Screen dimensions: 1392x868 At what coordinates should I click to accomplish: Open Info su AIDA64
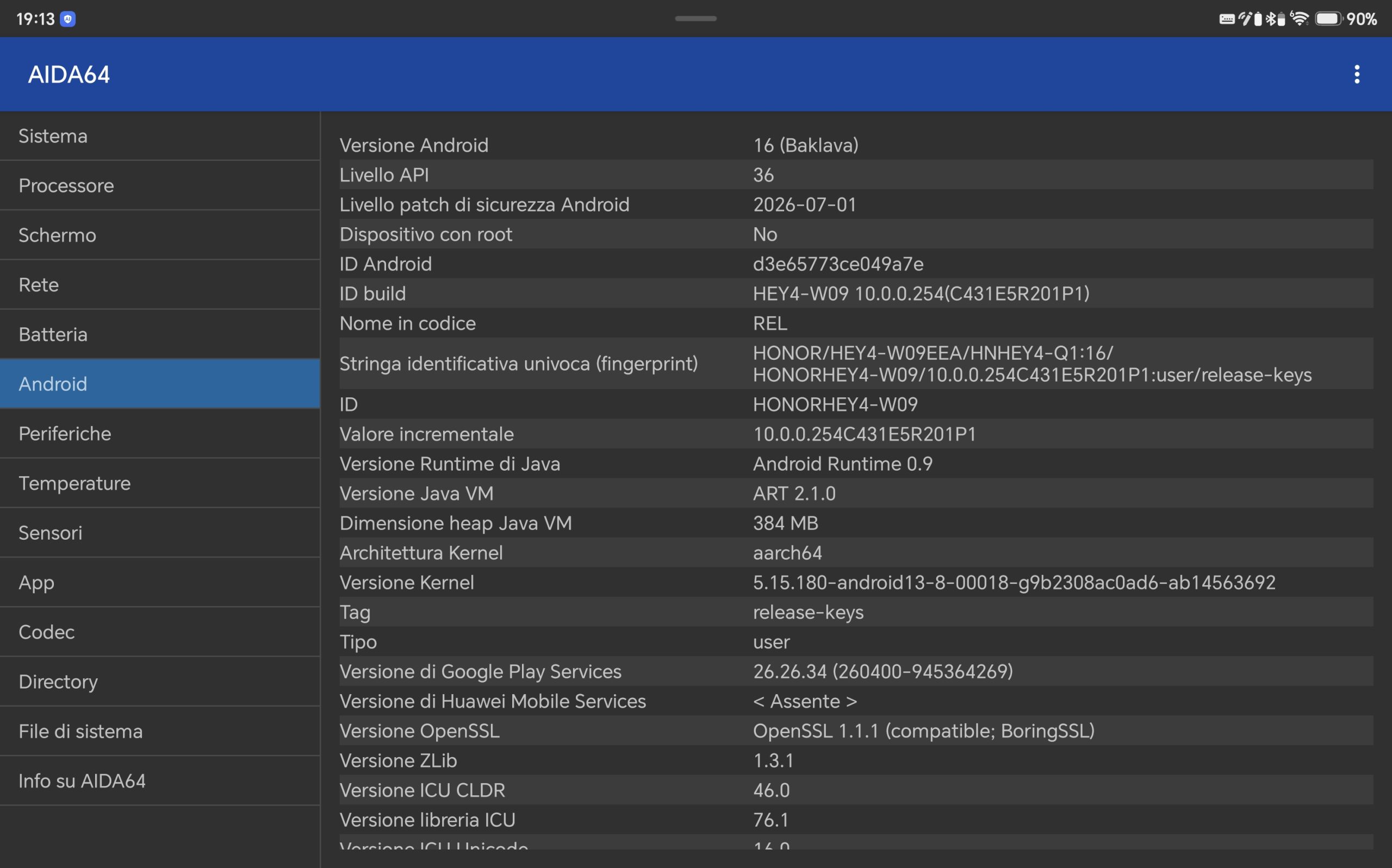coord(160,780)
